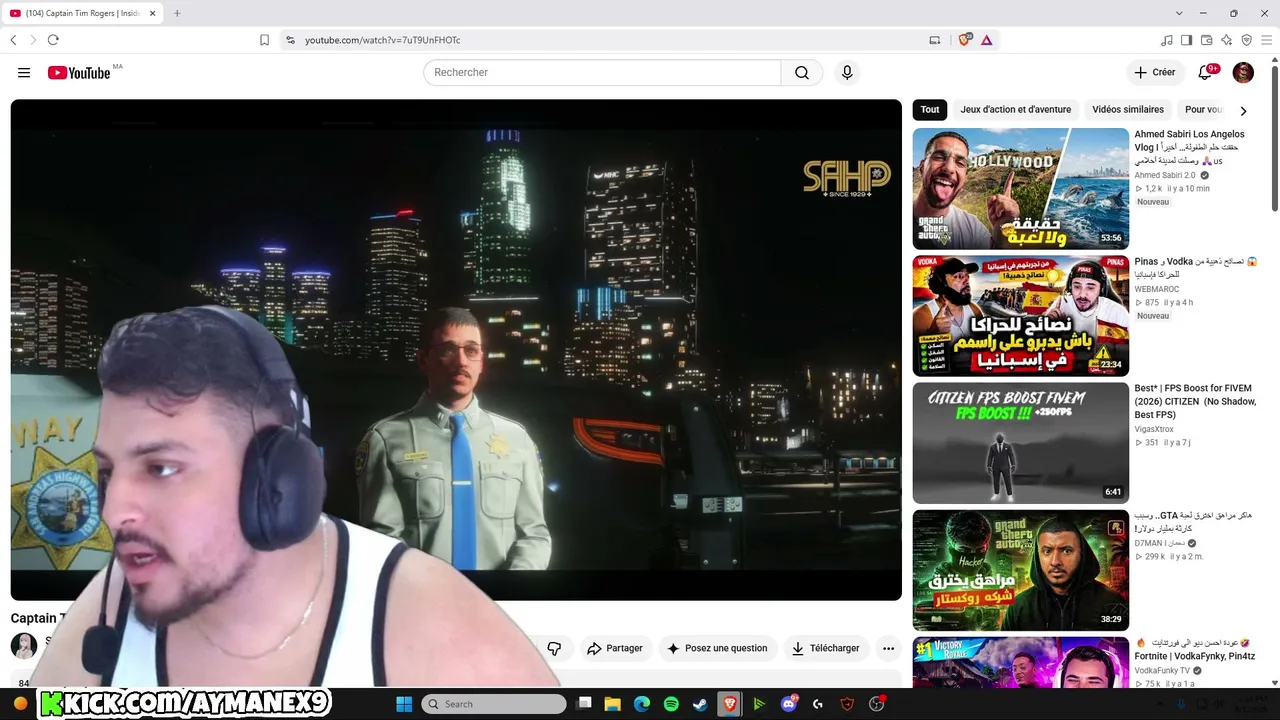Image resolution: width=1280 pixels, height=720 pixels.
Task: Open Microsoft Edge from the taskbar
Action: pyautogui.click(x=642, y=704)
